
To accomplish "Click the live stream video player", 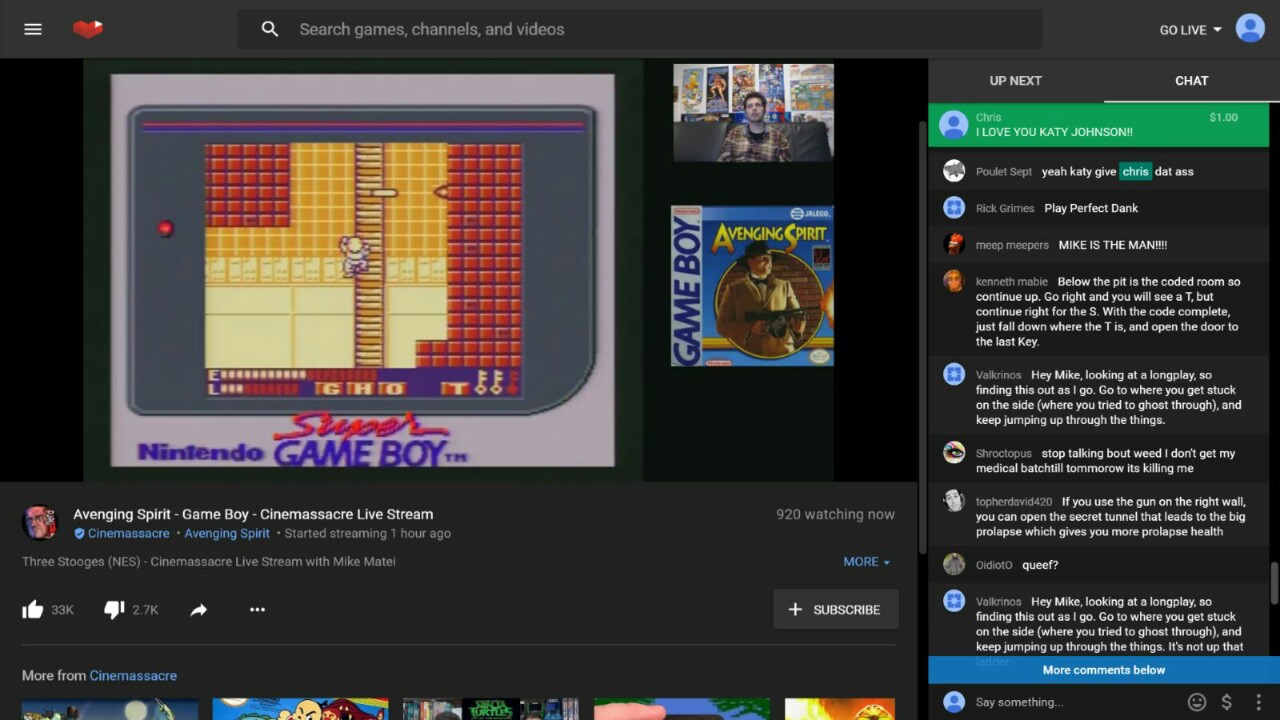I will pyautogui.click(x=459, y=270).
